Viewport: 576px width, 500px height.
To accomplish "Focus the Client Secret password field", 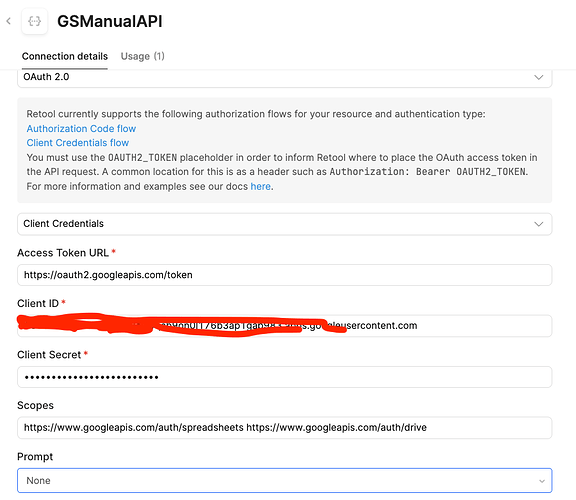I will pyautogui.click(x=284, y=377).
